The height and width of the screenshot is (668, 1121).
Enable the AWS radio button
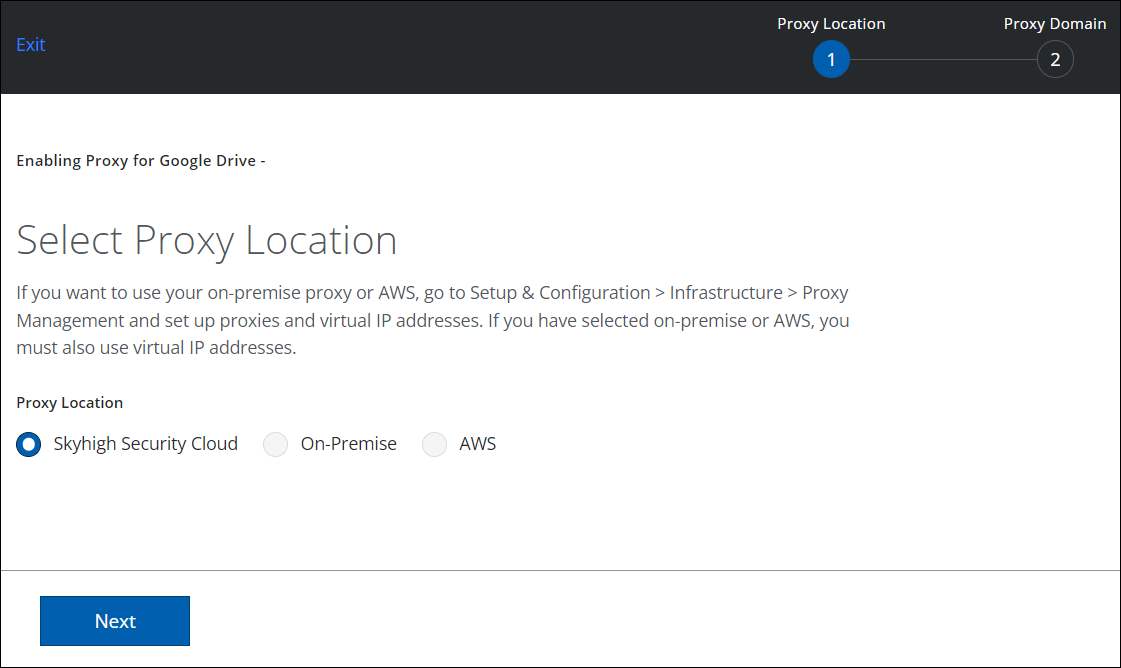[434, 444]
